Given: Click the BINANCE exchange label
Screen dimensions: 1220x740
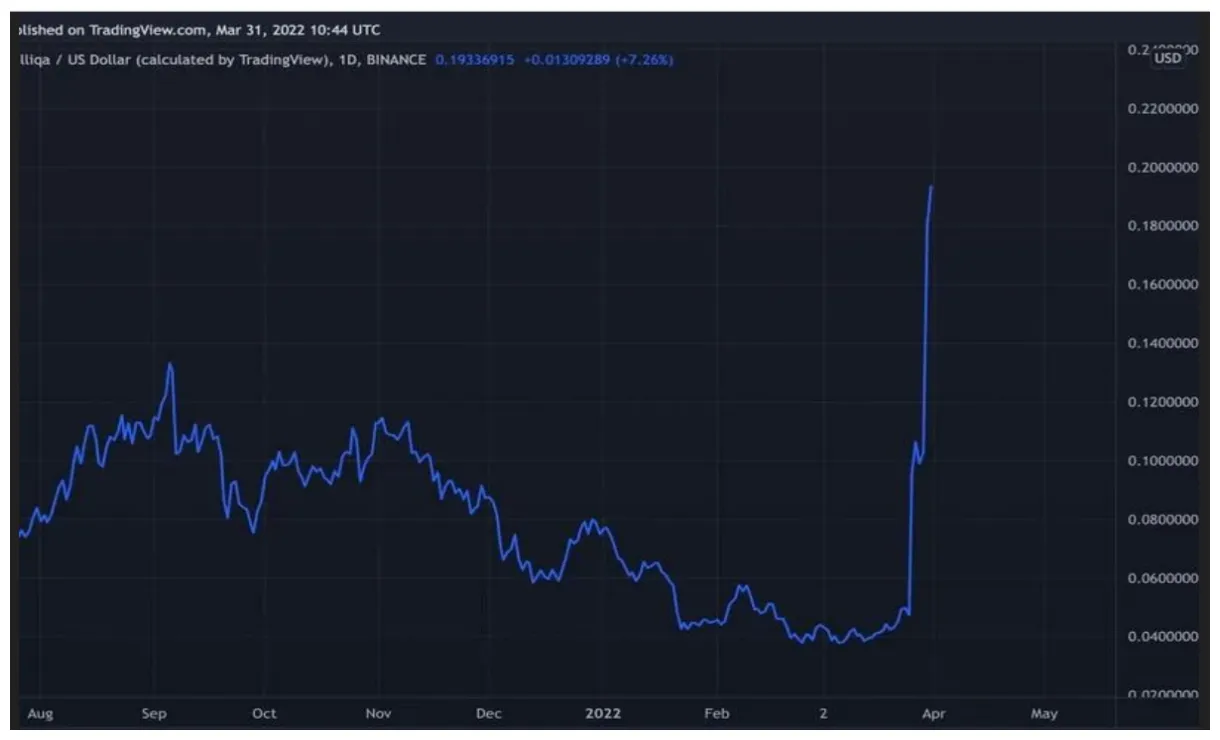Looking at the screenshot, I should (x=395, y=60).
